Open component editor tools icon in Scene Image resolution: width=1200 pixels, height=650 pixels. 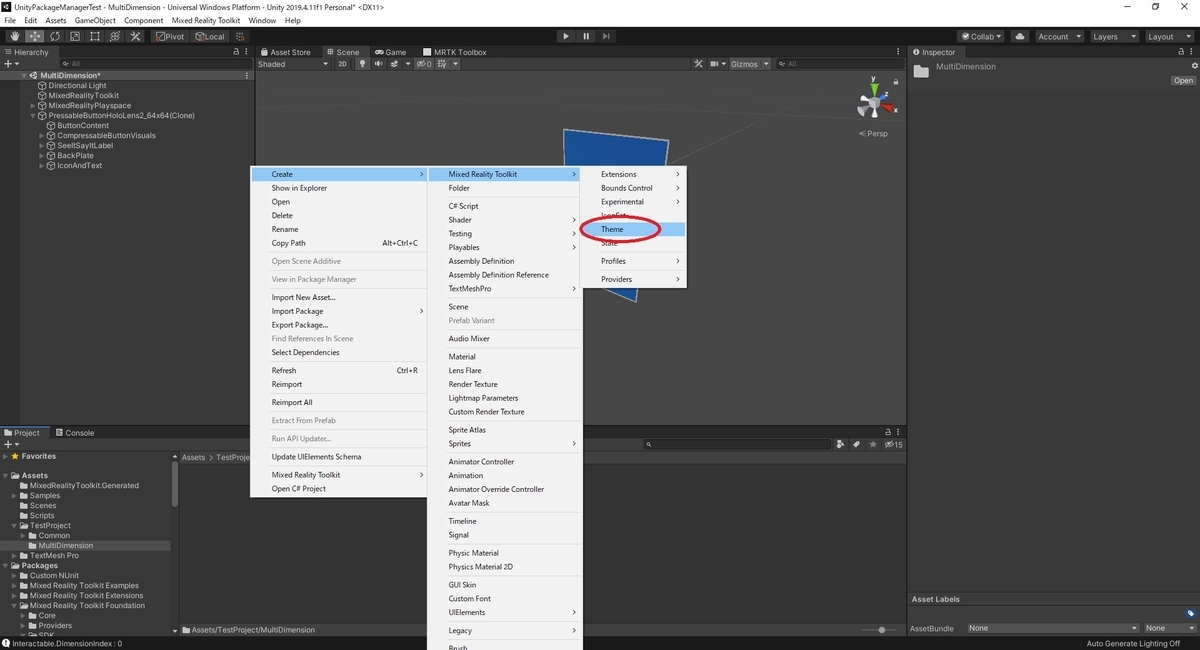click(x=700, y=64)
